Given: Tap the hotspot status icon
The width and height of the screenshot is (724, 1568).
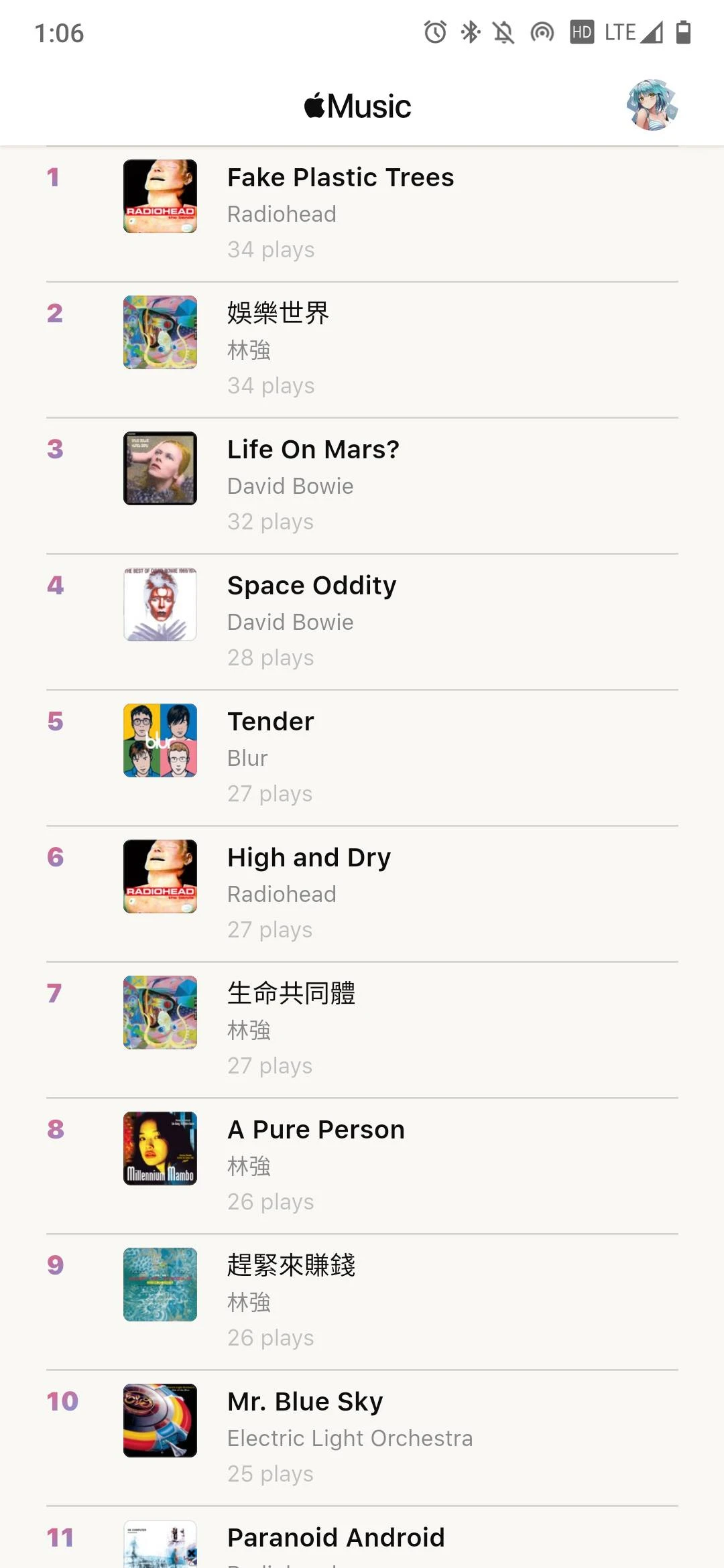Looking at the screenshot, I should click(542, 31).
